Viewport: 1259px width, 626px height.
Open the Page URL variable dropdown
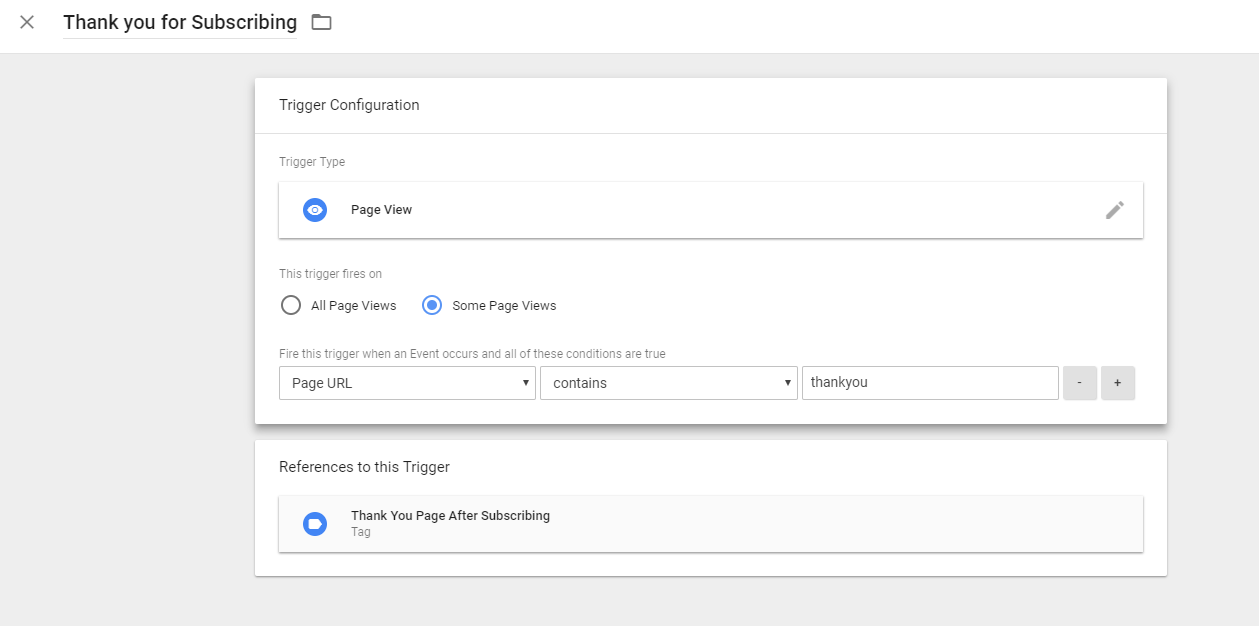coord(407,383)
